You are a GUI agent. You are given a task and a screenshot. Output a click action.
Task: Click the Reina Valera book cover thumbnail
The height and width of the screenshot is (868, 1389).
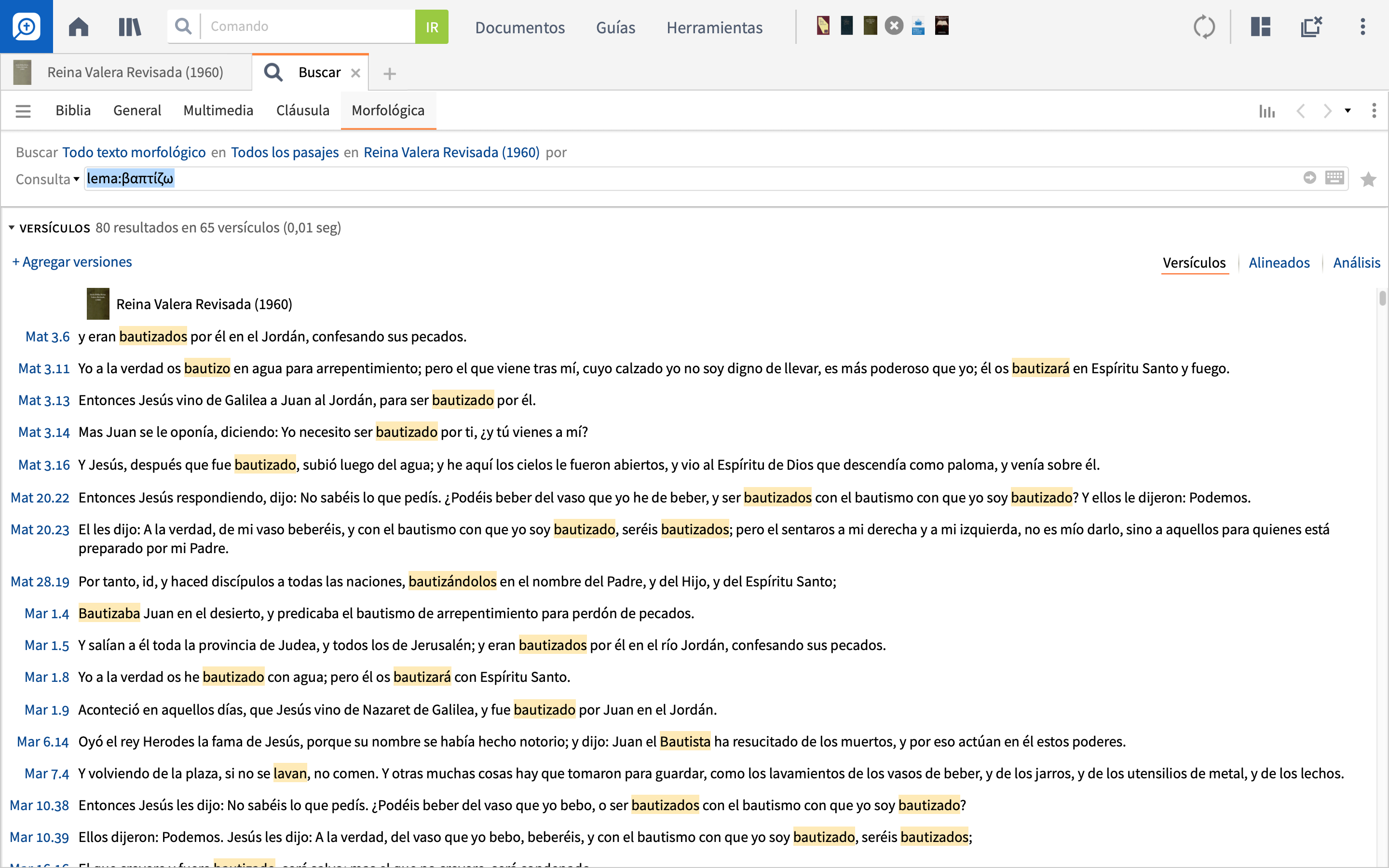point(97,304)
